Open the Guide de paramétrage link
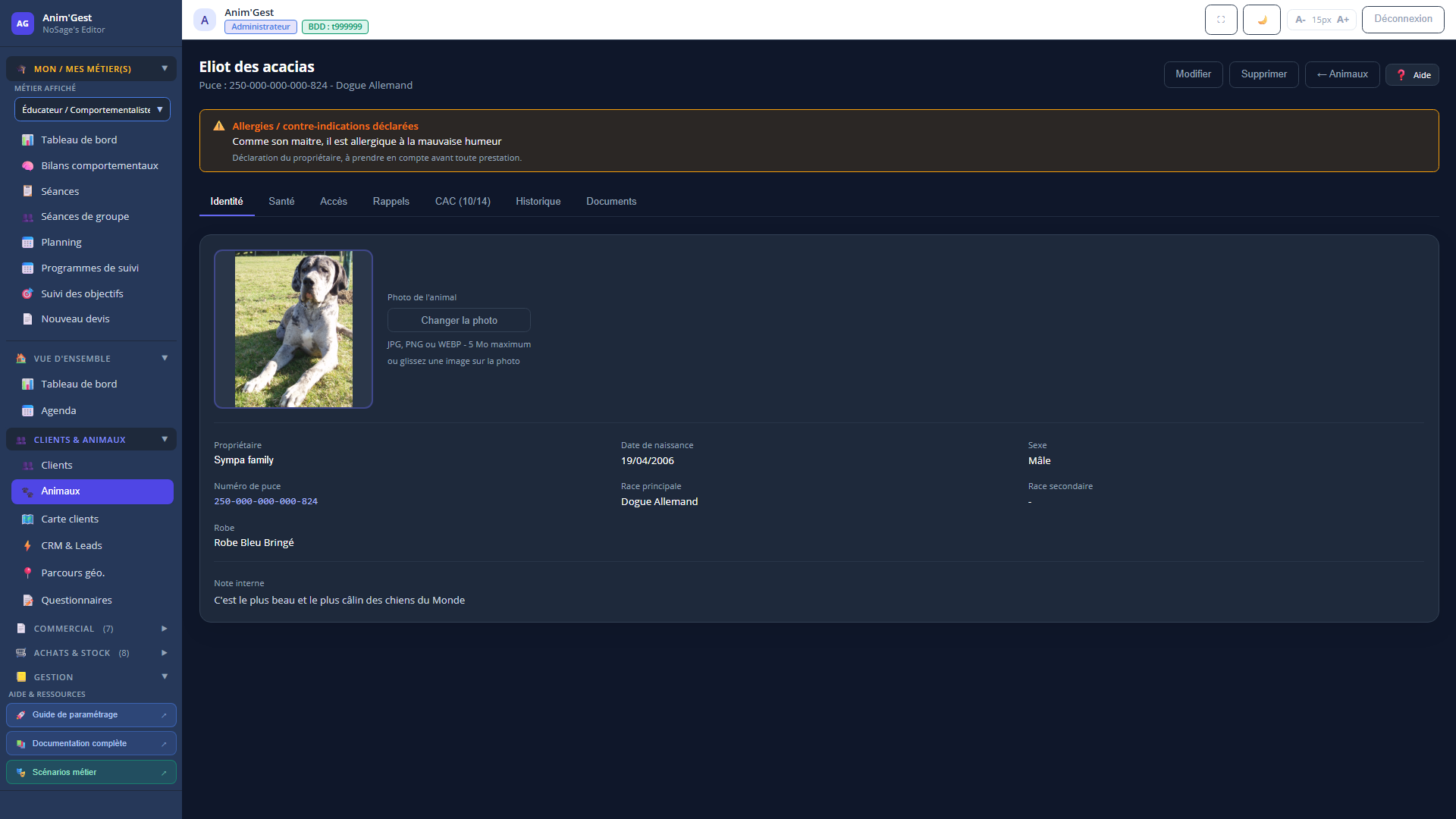This screenshot has height=819, width=1456. click(x=91, y=715)
